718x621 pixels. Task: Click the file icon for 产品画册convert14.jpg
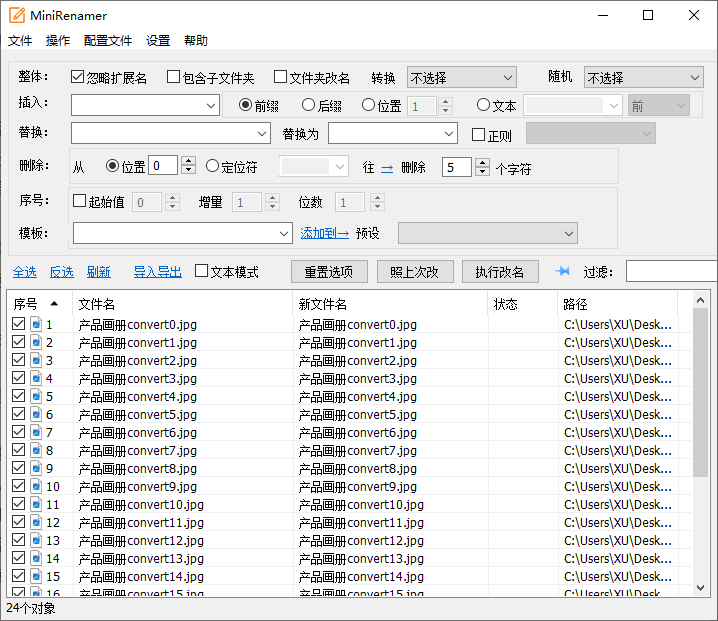coord(36,576)
